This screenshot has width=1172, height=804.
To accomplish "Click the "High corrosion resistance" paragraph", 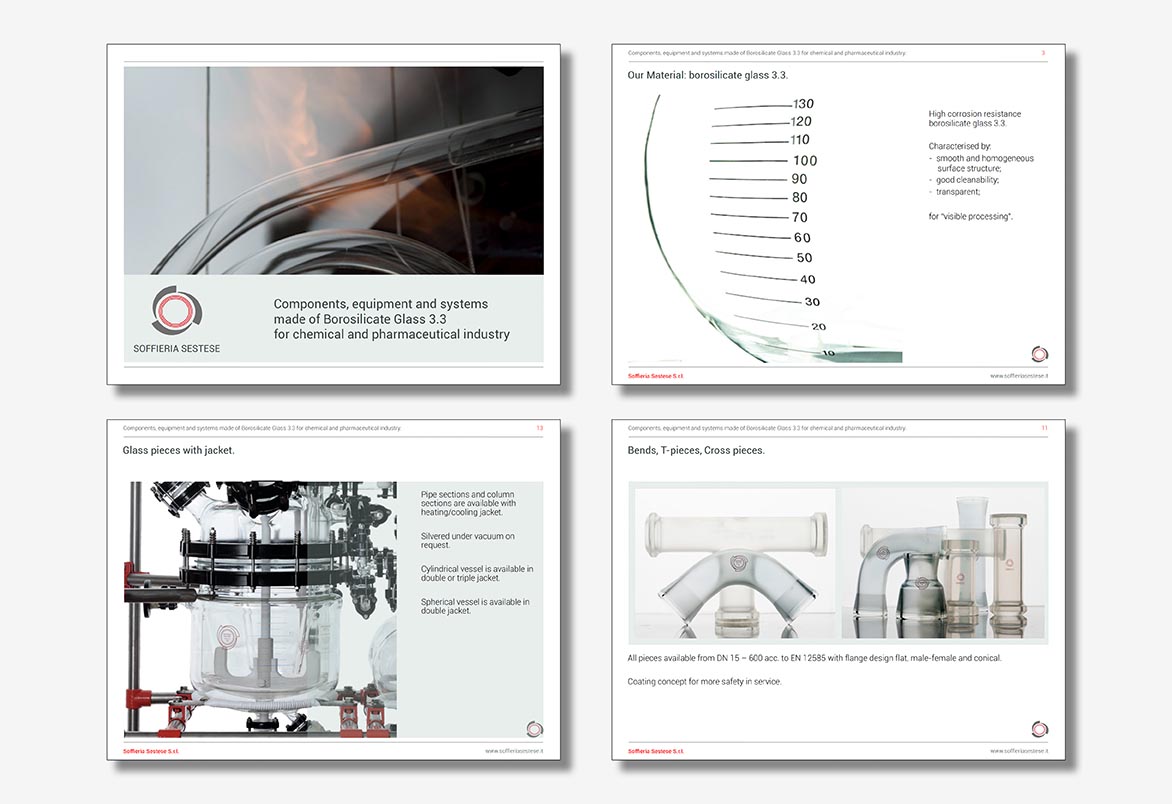I will click(975, 118).
